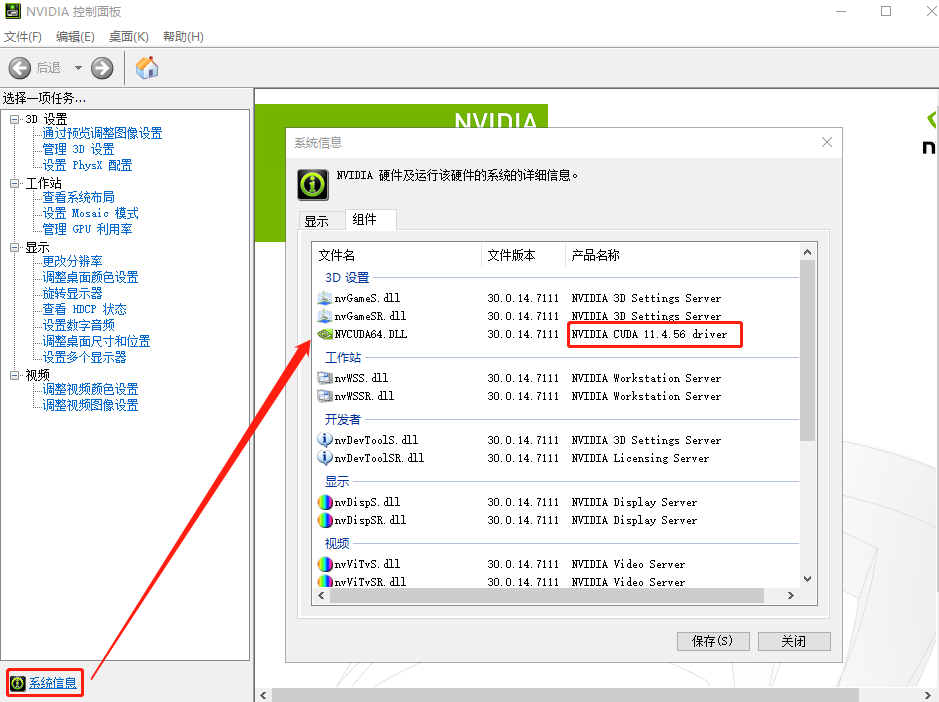The width and height of the screenshot is (939, 702).
Task: Open the 桌面(K) menu
Action: point(128,37)
